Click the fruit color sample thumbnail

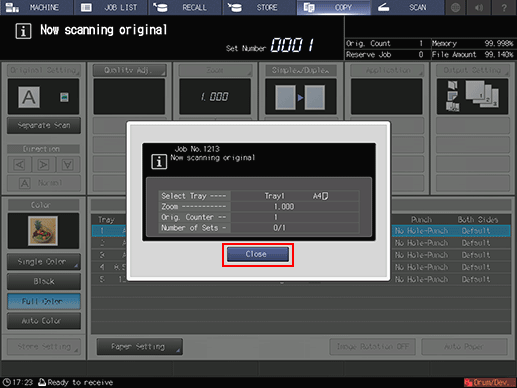pyautogui.click(x=43, y=231)
